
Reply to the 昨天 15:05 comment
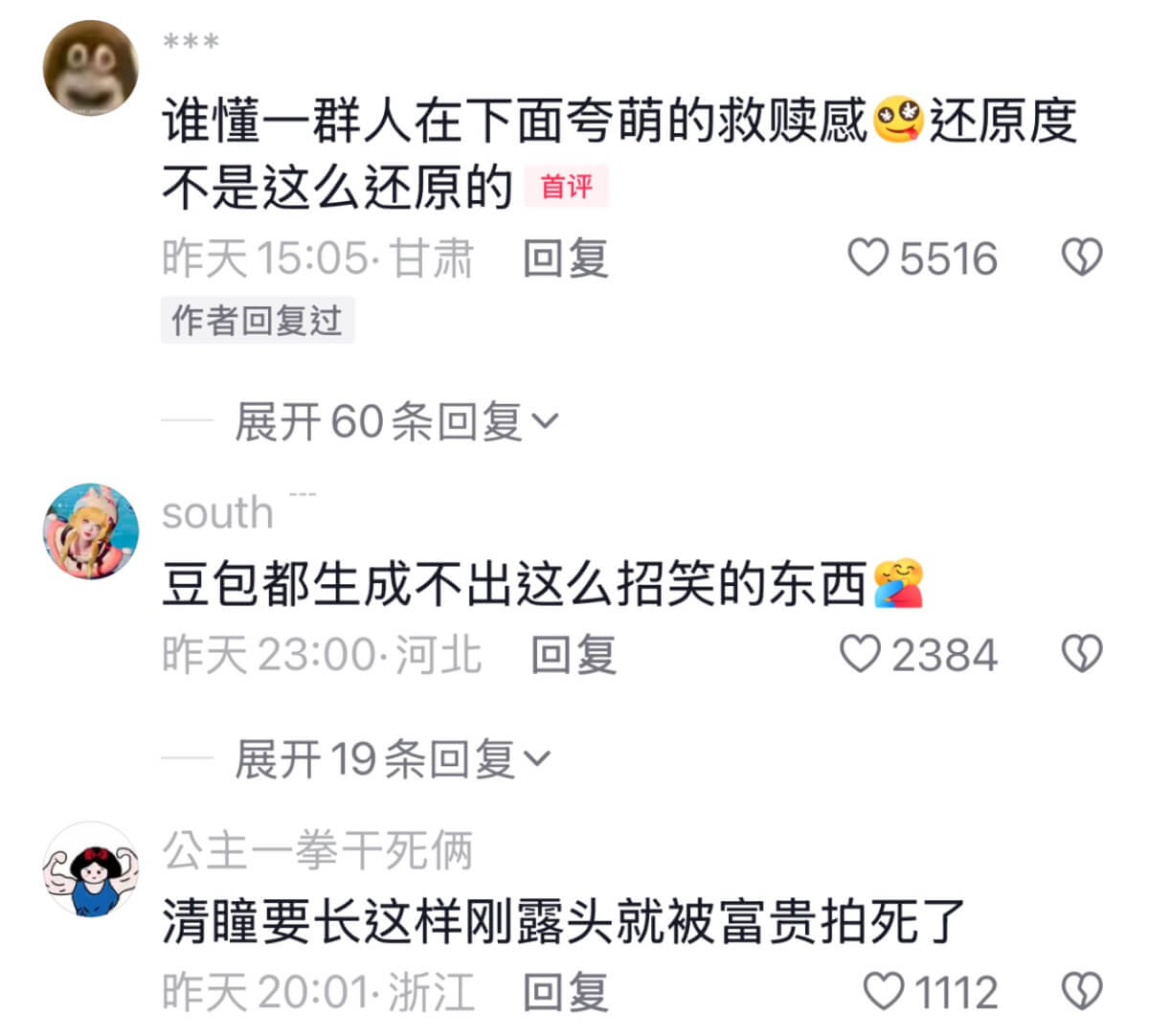pos(565,259)
